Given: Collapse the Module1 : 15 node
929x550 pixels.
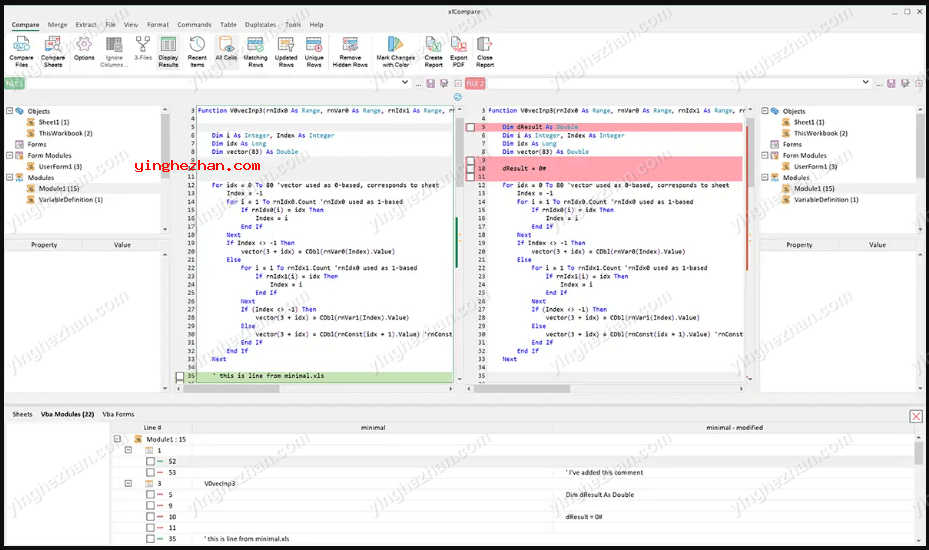Looking at the screenshot, I should [x=118, y=439].
